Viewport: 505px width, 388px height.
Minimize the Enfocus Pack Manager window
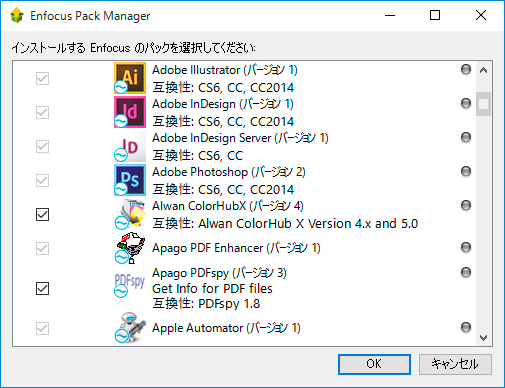click(390, 15)
